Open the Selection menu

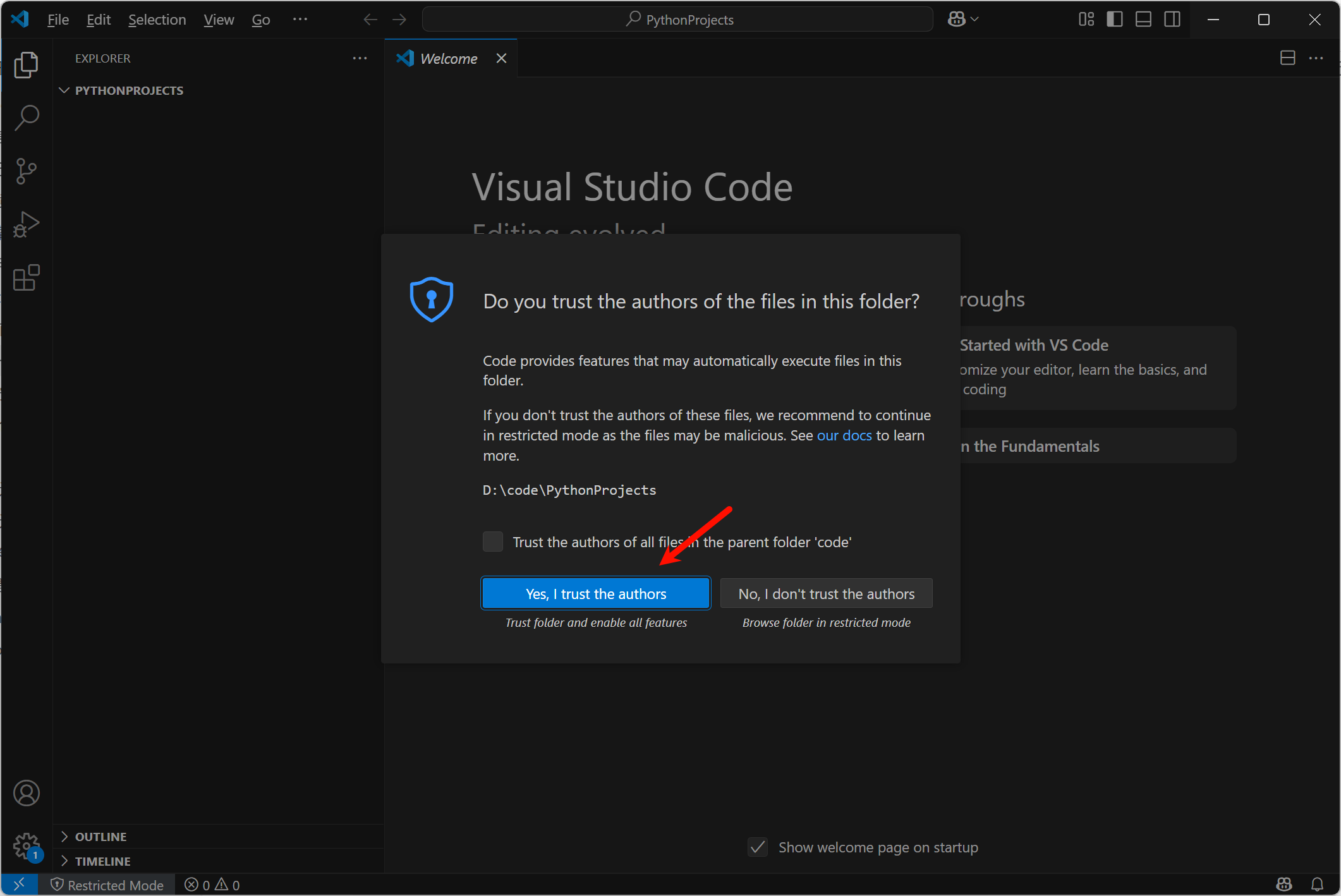pos(157,20)
